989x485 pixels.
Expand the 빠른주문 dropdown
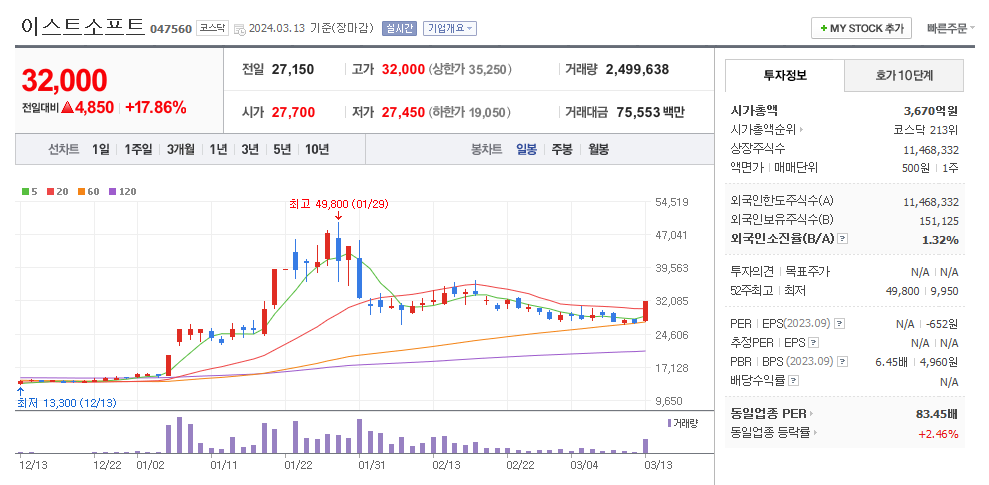tap(951, 28)
